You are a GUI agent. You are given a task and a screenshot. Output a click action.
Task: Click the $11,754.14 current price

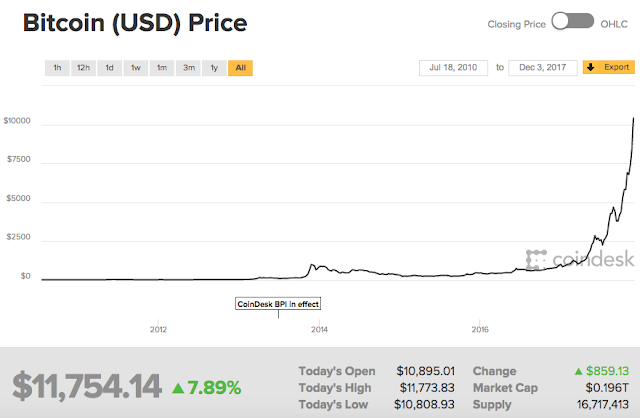[x=86, y=386]
